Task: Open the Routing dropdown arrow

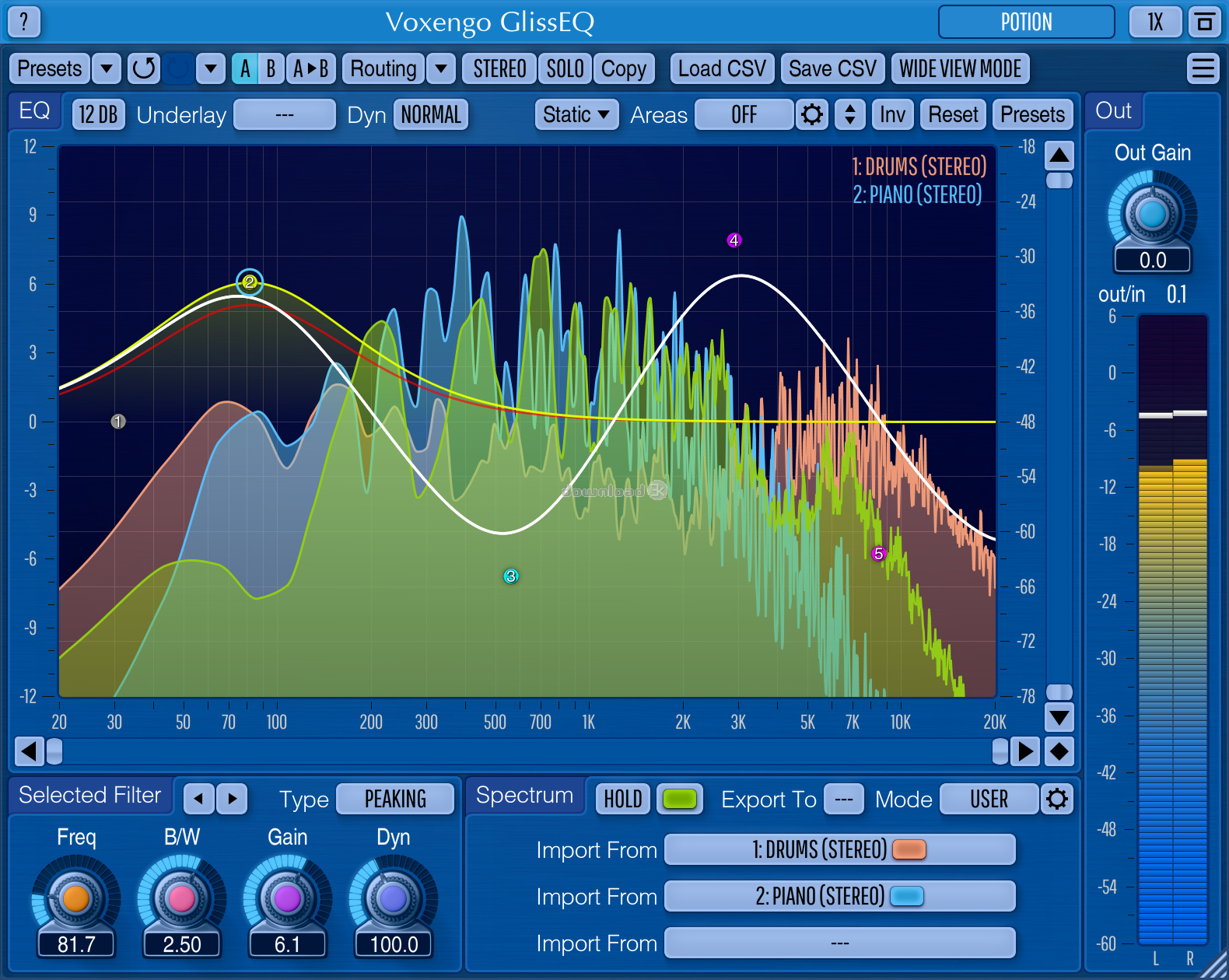Action: (441, 68)
